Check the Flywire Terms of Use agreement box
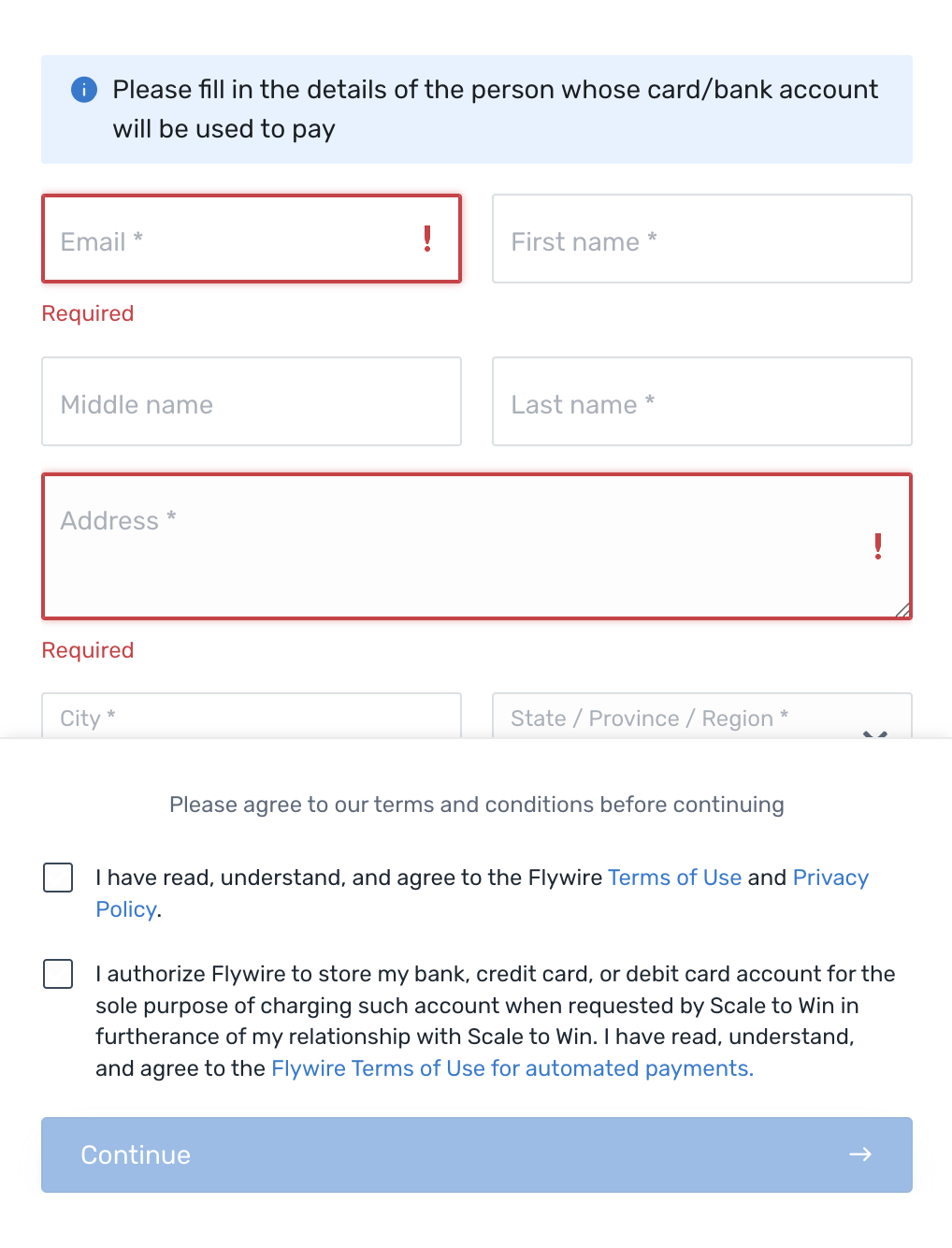Viewport: 952px width, 1248px height. tap(58, 878)
